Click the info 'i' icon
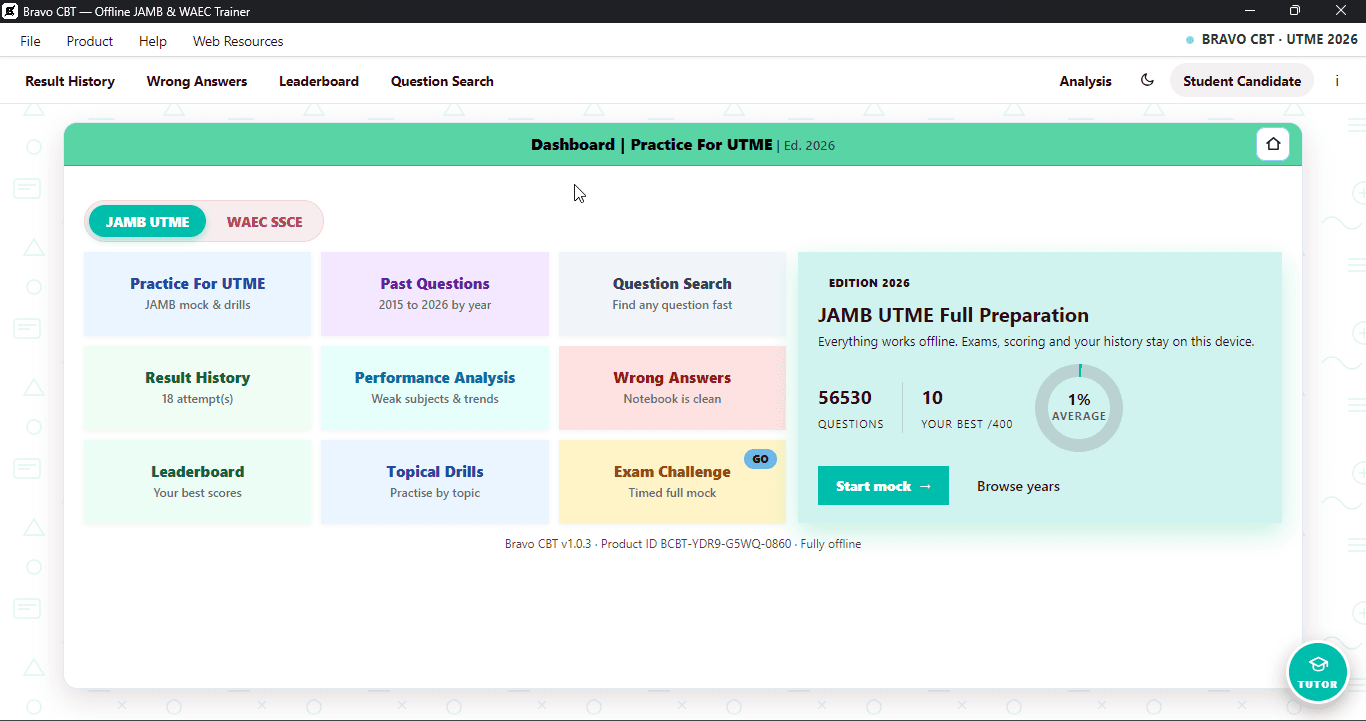Screen dimensions: 1366x721 [1337, 81]
